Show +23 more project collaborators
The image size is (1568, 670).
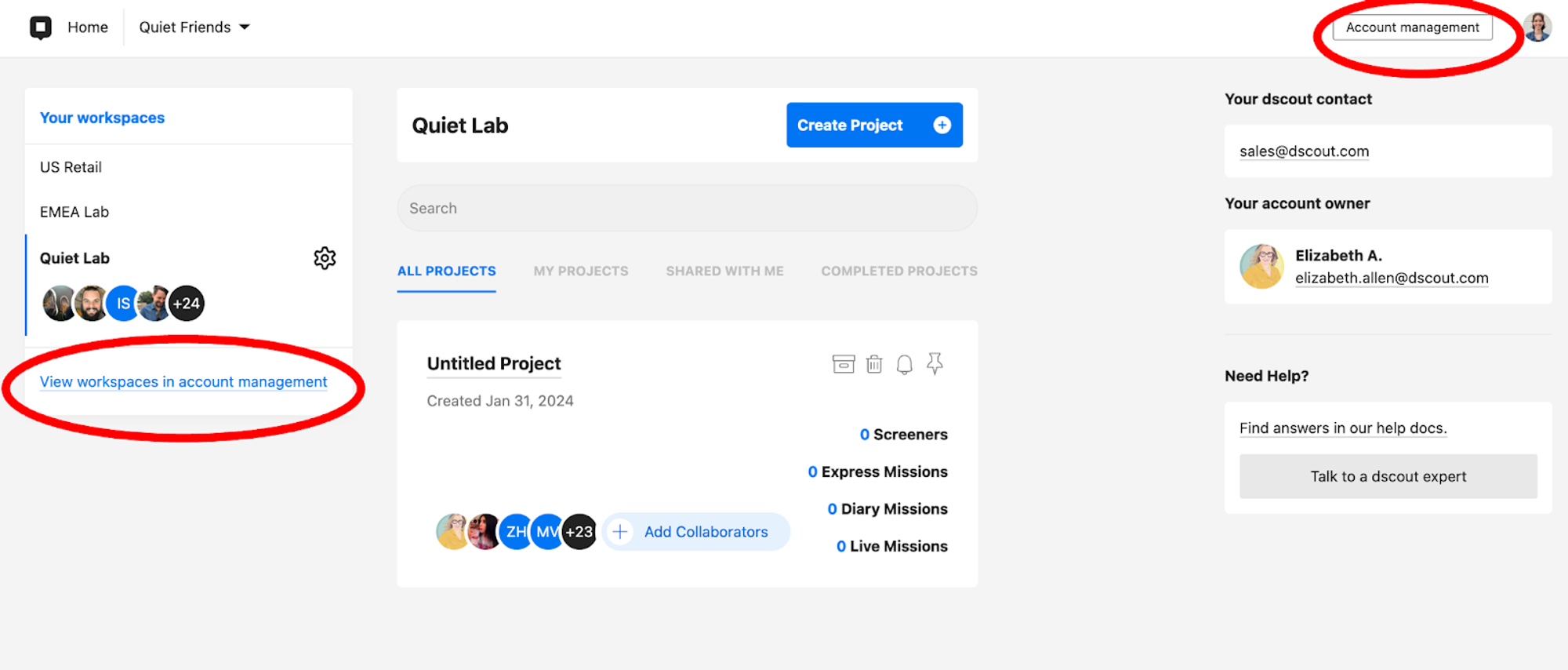pyautogui.click(x=579, y=532)
